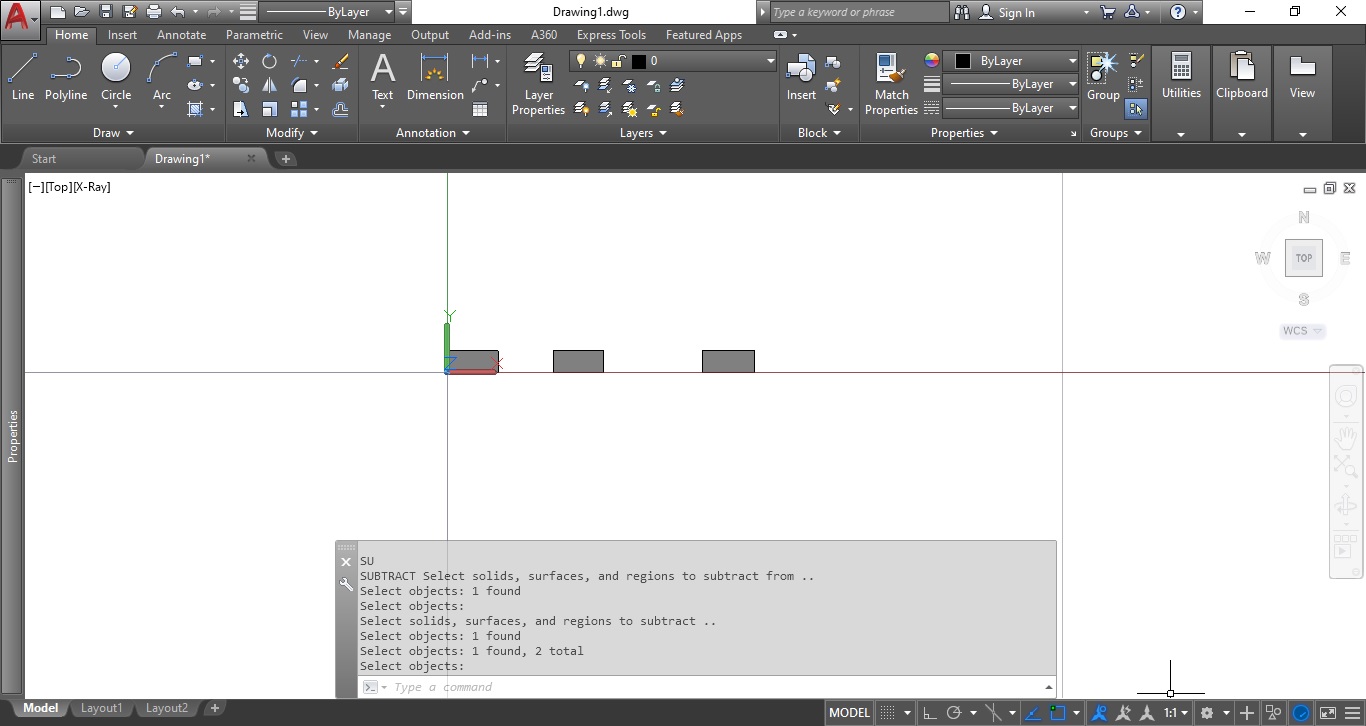Expand the Properties panel
This screenshot has height=726, width=1366.
coord(964,132)
